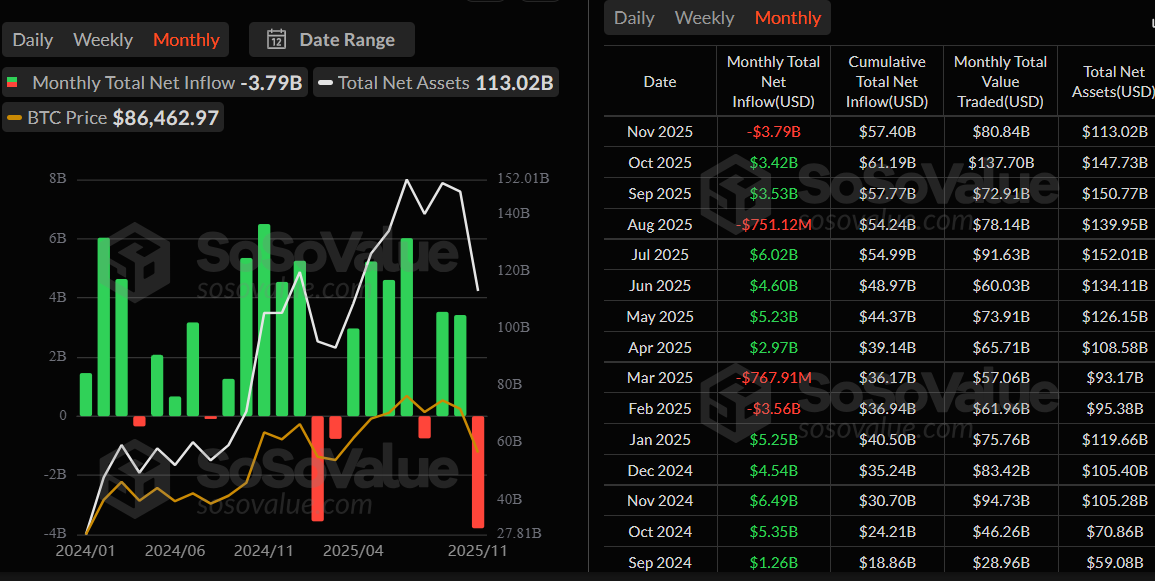Click the green-red Net Inflow legend marker
This screenshot has width=1155, height=581.
tap(13, 83)
